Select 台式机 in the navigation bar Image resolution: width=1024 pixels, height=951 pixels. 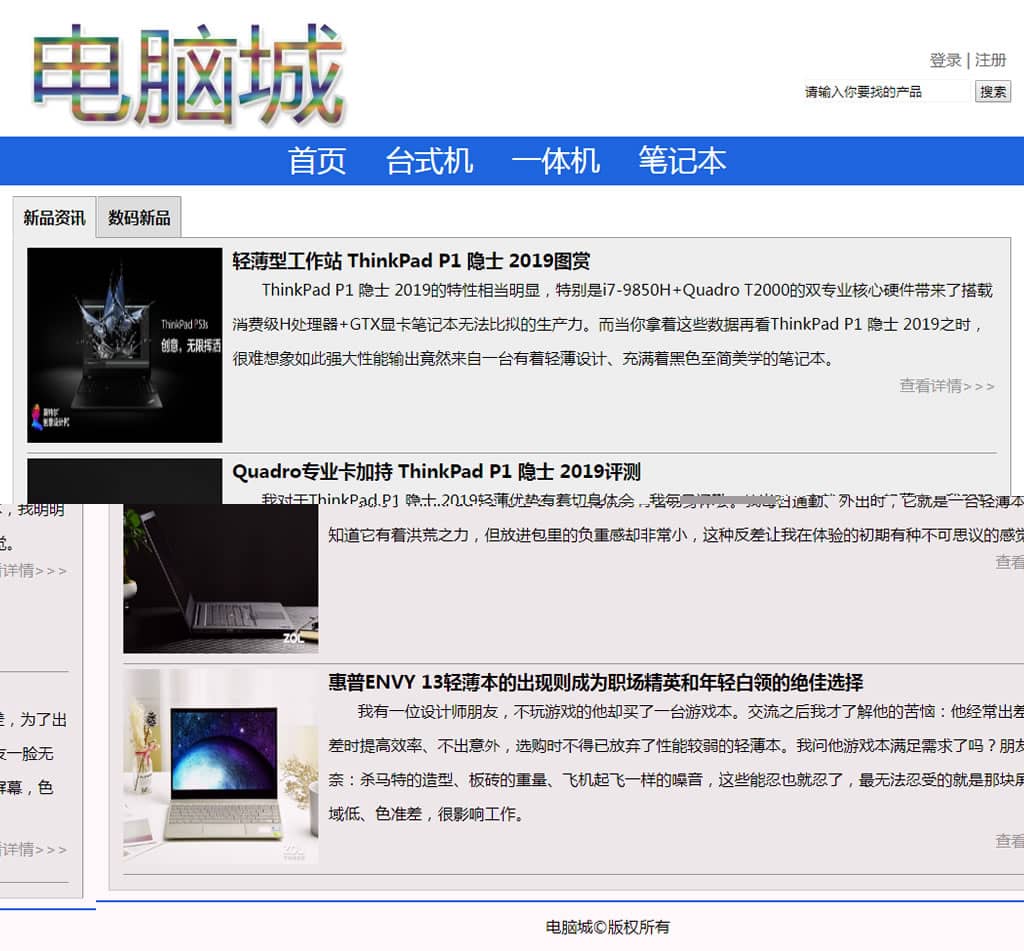click(x=429, y=161)
